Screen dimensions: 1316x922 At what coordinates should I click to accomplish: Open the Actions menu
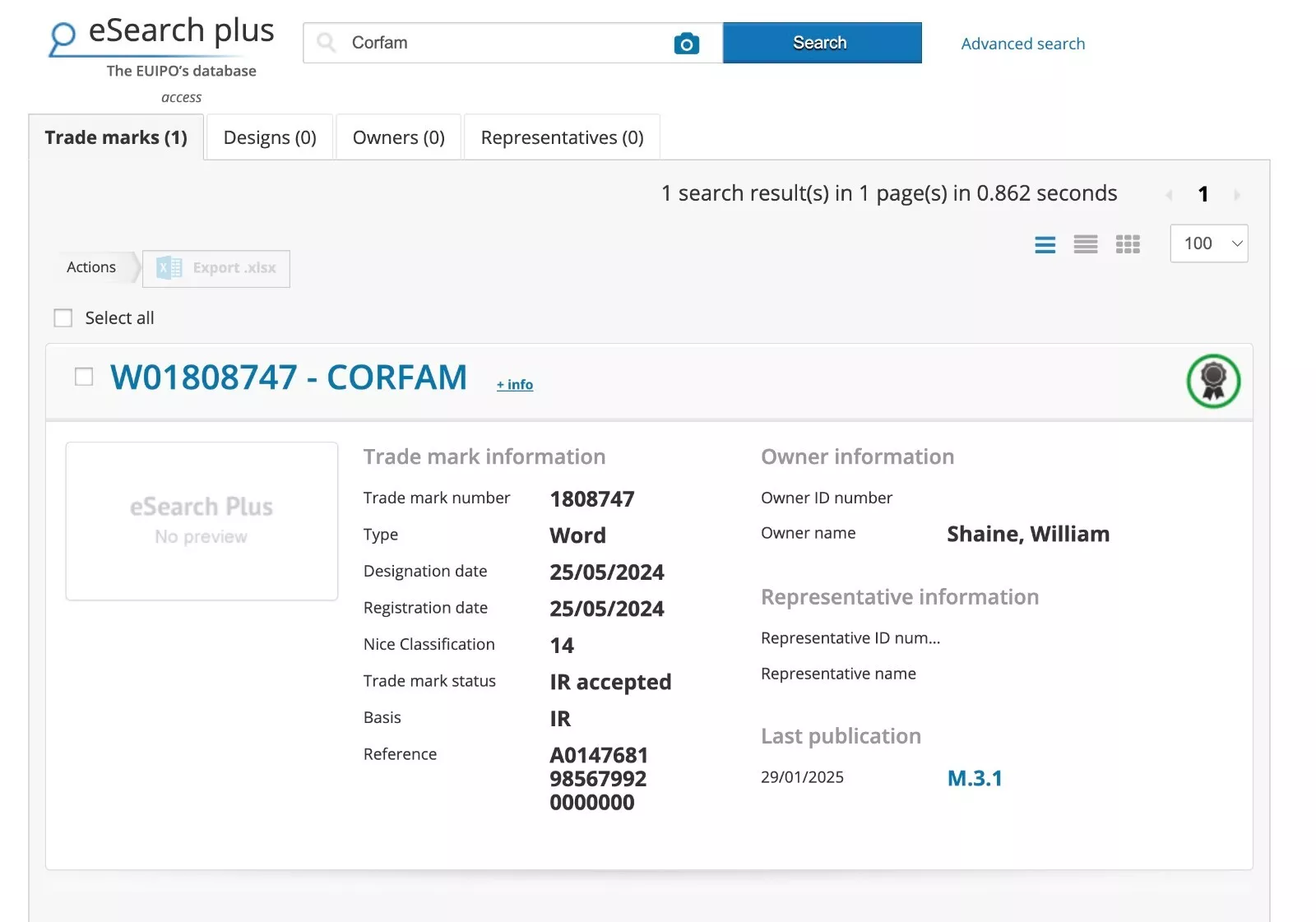[91, 267]
